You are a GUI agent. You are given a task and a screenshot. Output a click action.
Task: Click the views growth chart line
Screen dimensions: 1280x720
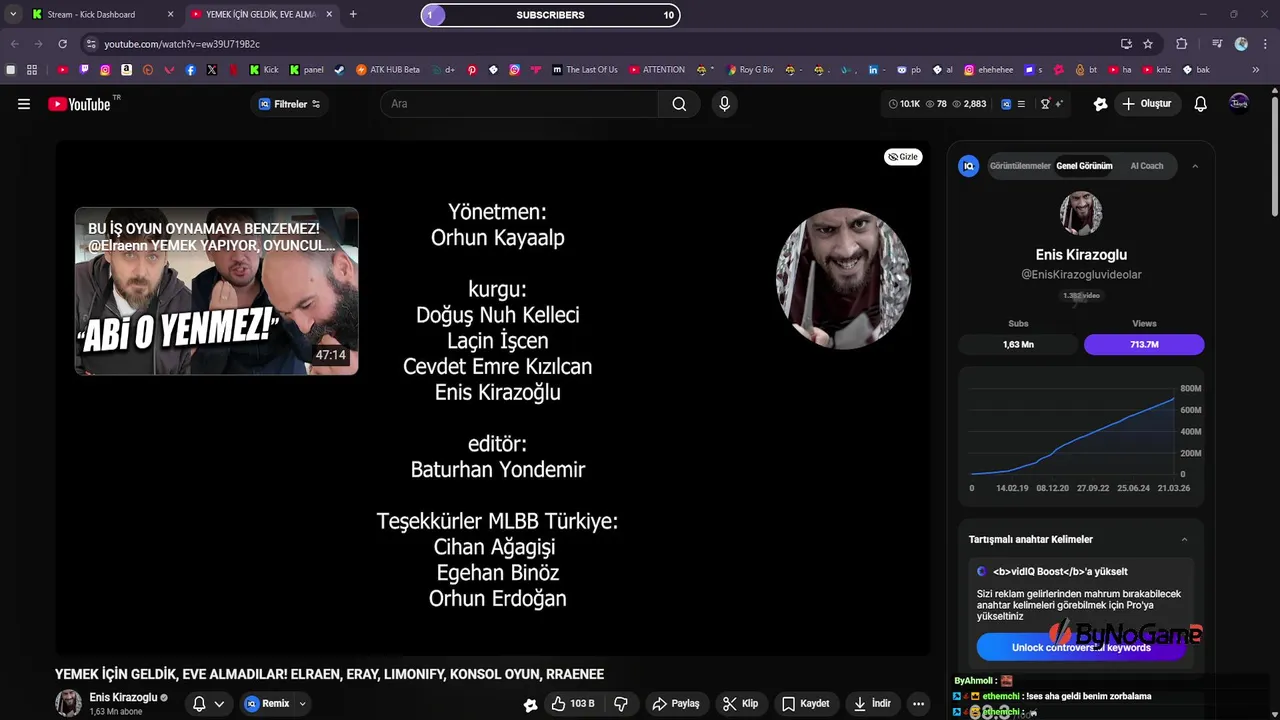coord(1073,437)
